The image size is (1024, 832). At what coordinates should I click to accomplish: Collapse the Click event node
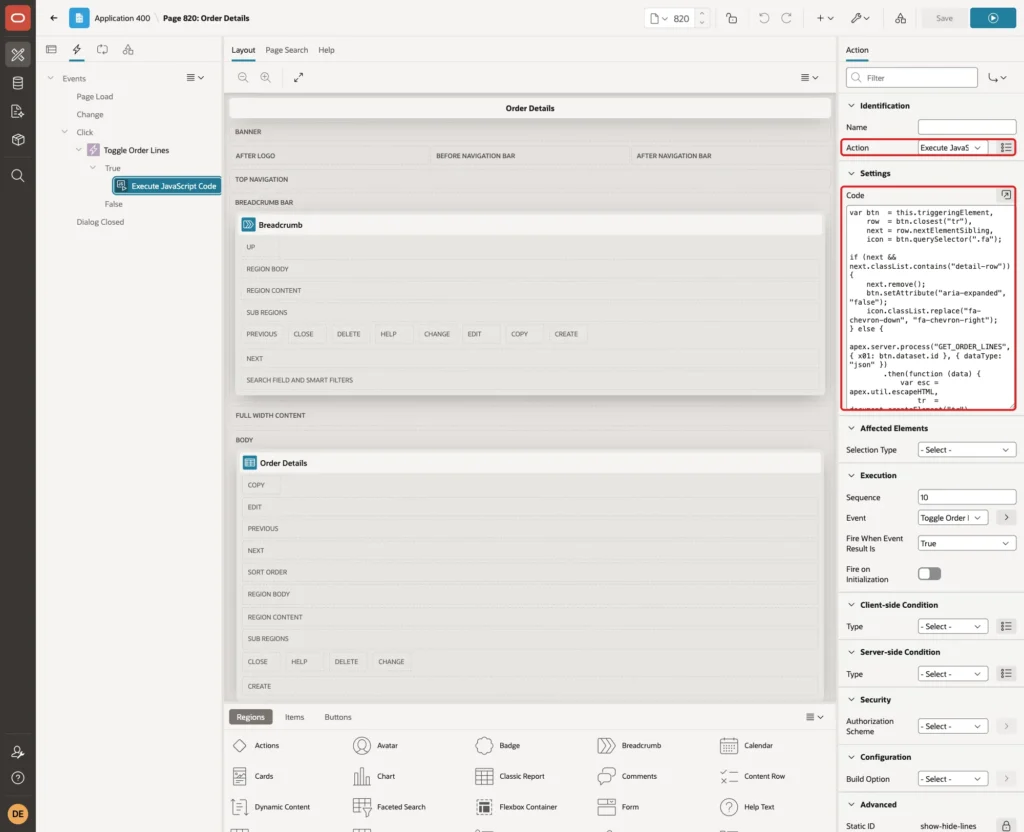coord(65,131)
